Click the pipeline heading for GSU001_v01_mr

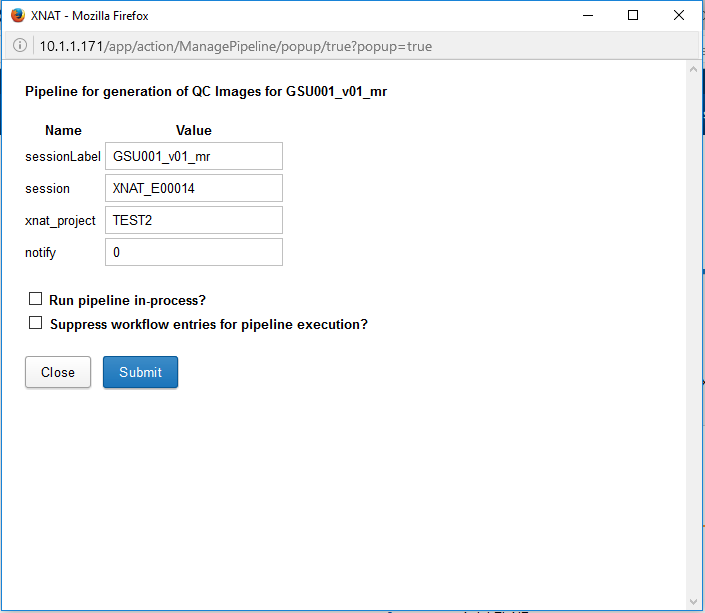click(x=205, y=91)
